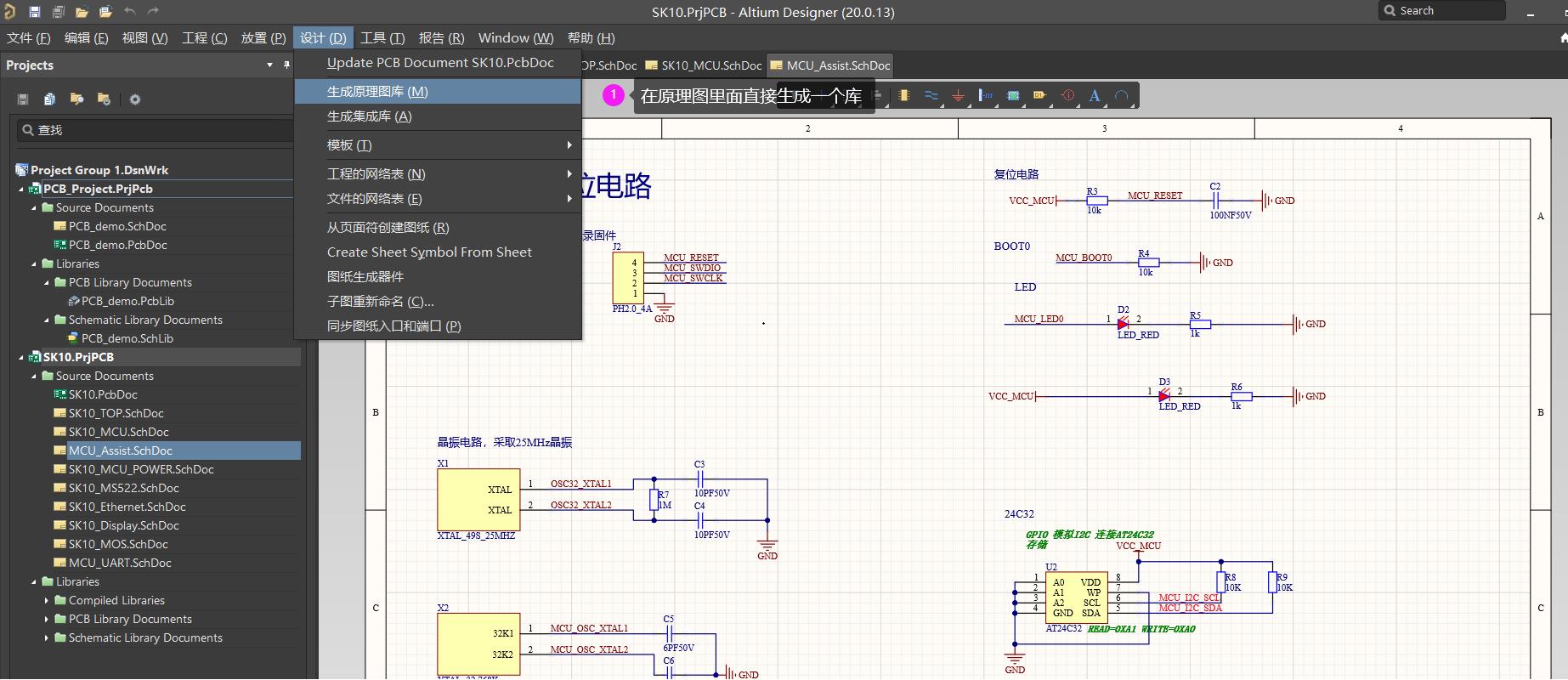Image resolution: width=1568 pixels, height=680 pixels.
Task: Open the 工具 (T) menu
Action: click(382, 38)
